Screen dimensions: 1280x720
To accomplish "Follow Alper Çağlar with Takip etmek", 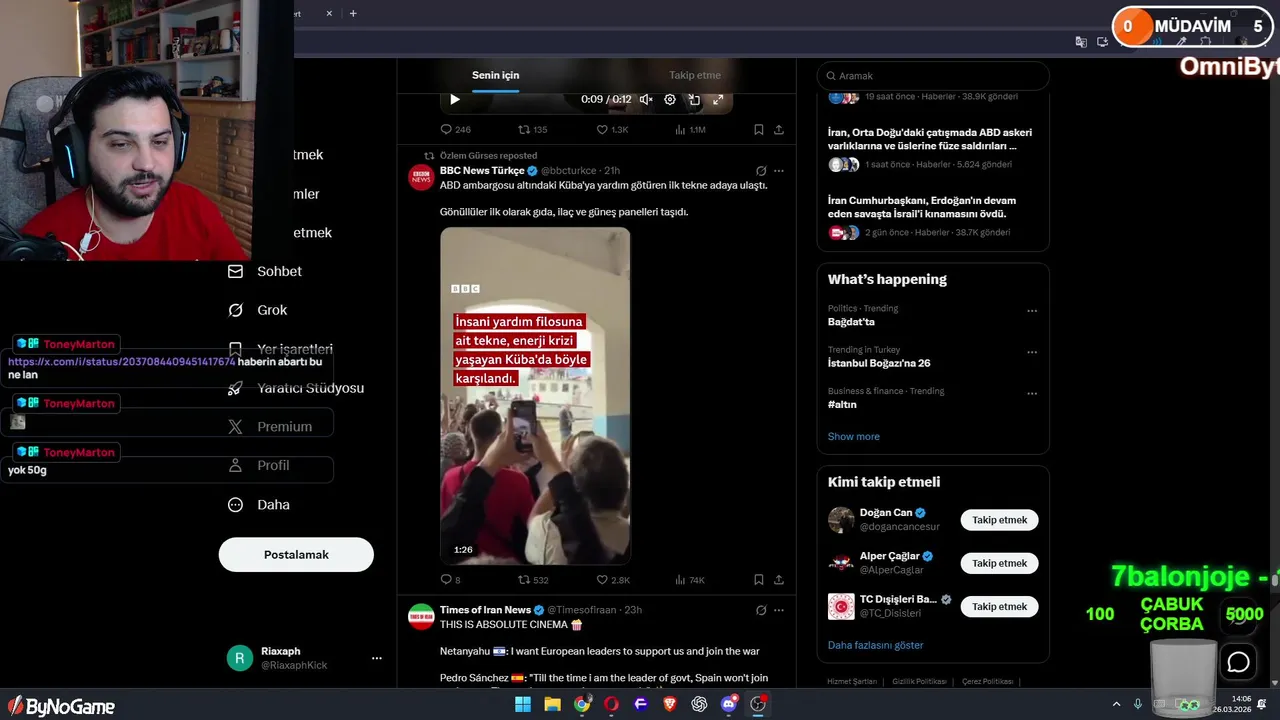I will pyautogui.click(x=1000, y=563).
